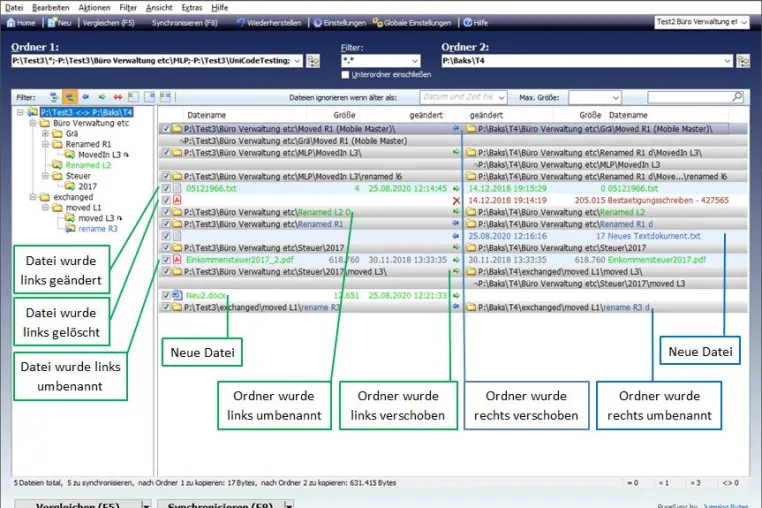Click the magnifier search icon
762x508 pixels.
click(x=737, y=97)
